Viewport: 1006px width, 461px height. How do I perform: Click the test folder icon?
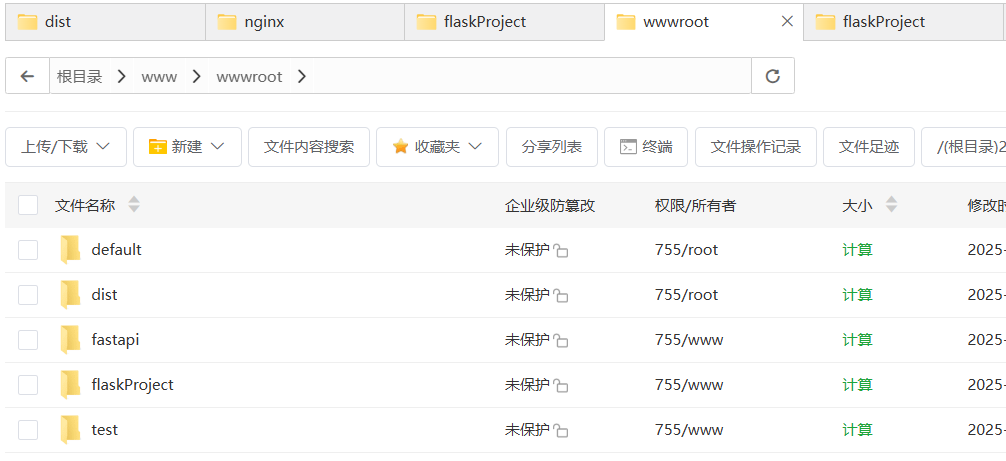click(70, 429)
